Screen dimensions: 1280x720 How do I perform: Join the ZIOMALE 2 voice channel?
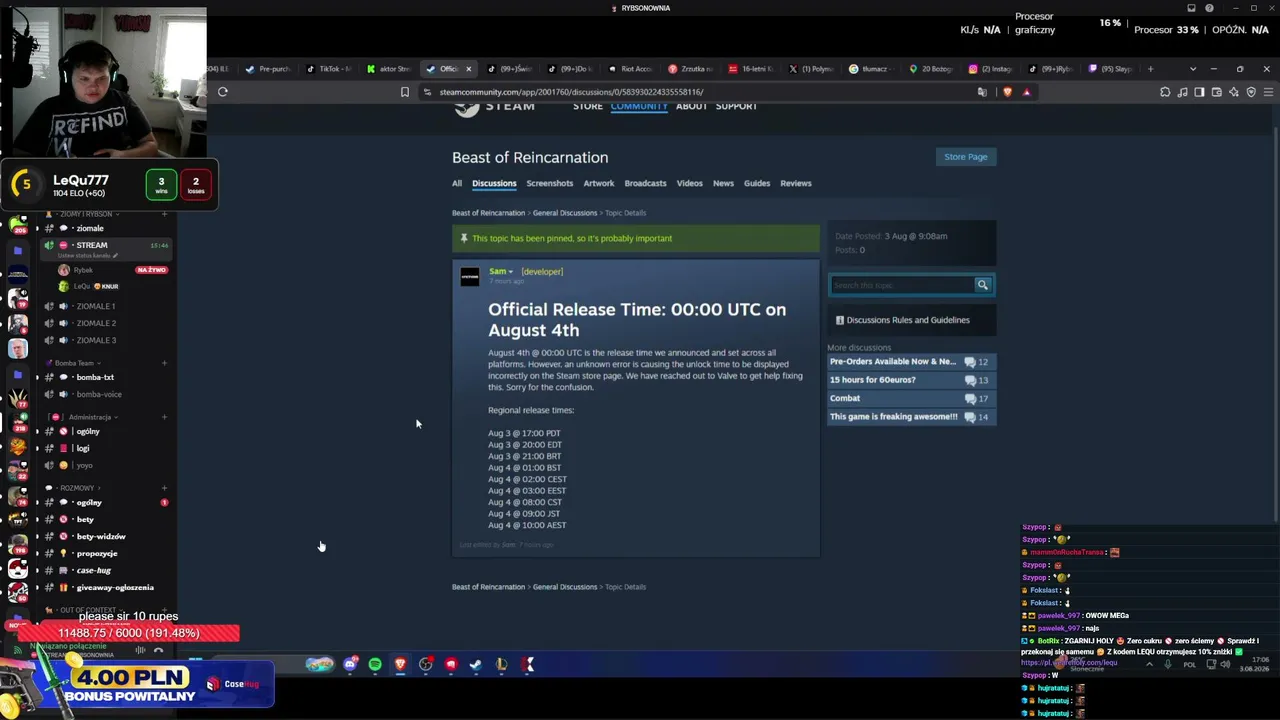[x=96, y=323]
